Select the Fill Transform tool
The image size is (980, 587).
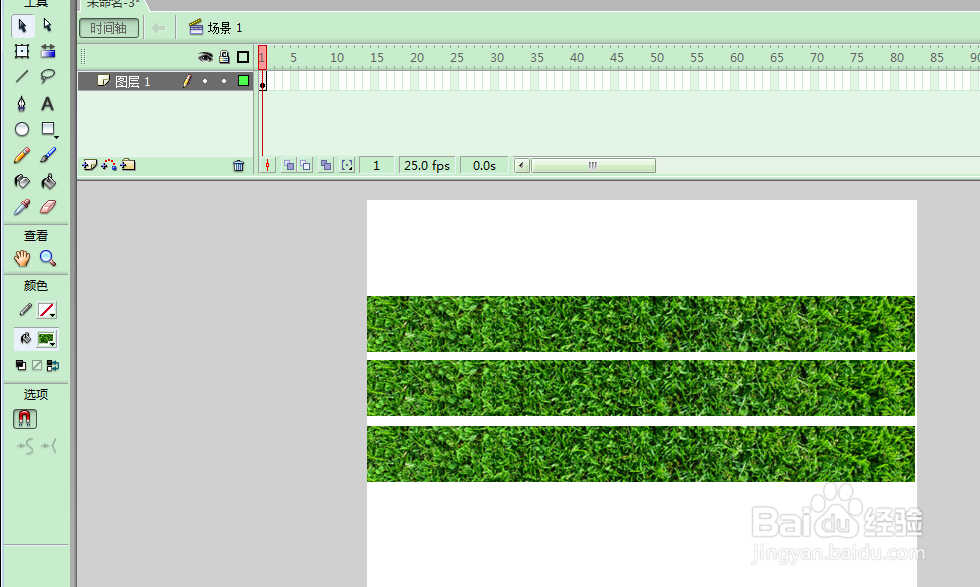pyautogui.click(x=48, y=51)
